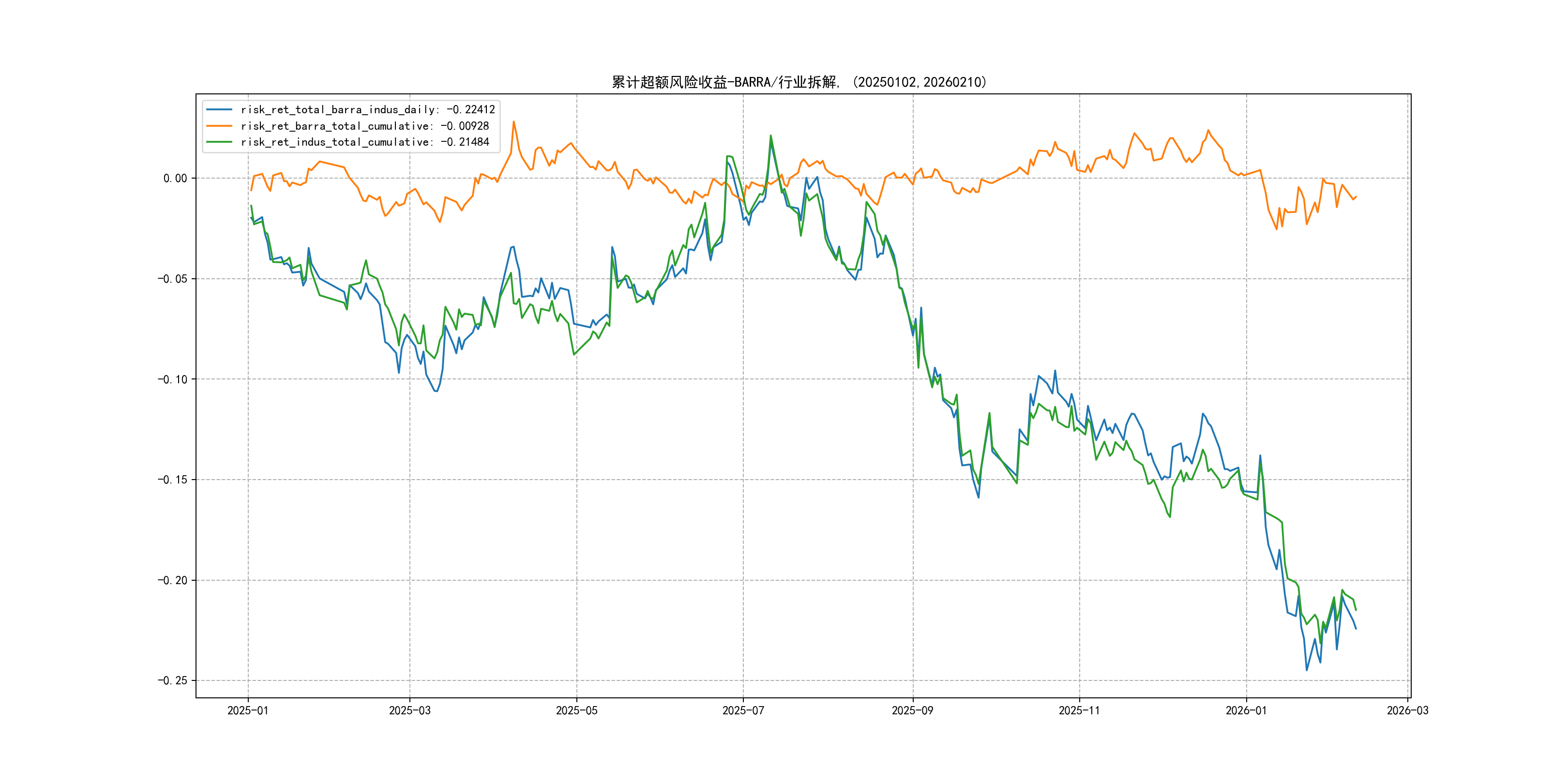Click the green legend line swatch
1568x784 pixels.
(219, 142)
